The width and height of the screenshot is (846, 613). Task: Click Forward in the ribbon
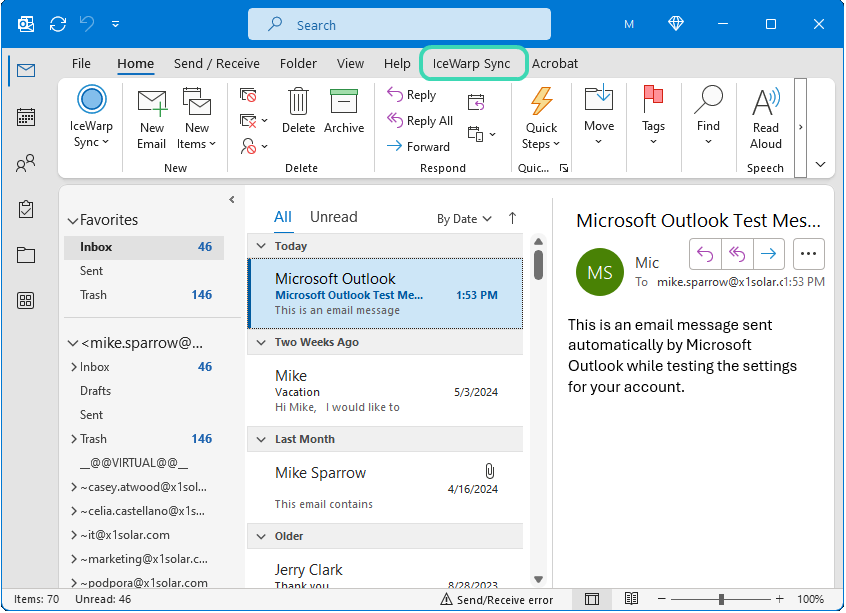pos(418,146)
